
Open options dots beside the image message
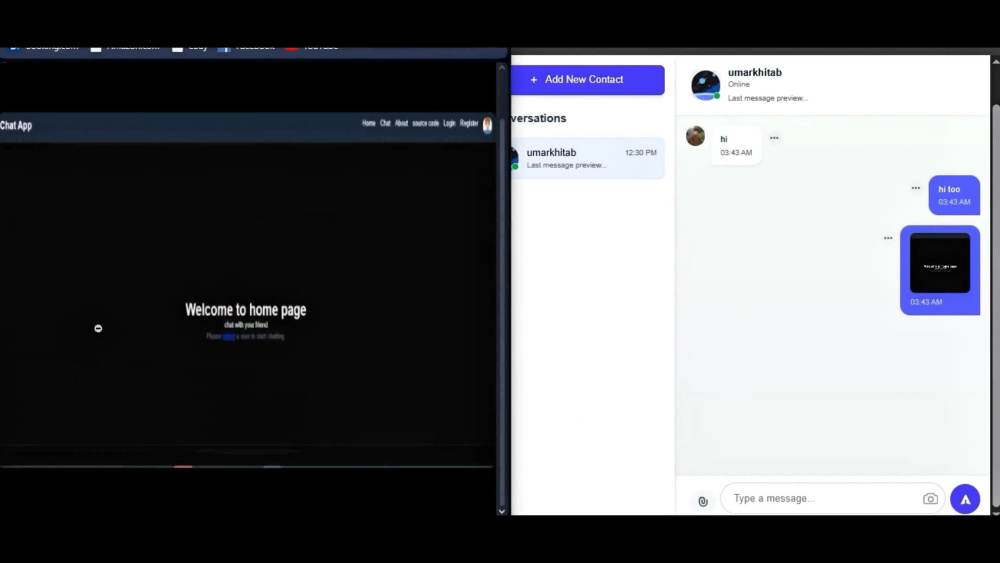tap(888, 238)
